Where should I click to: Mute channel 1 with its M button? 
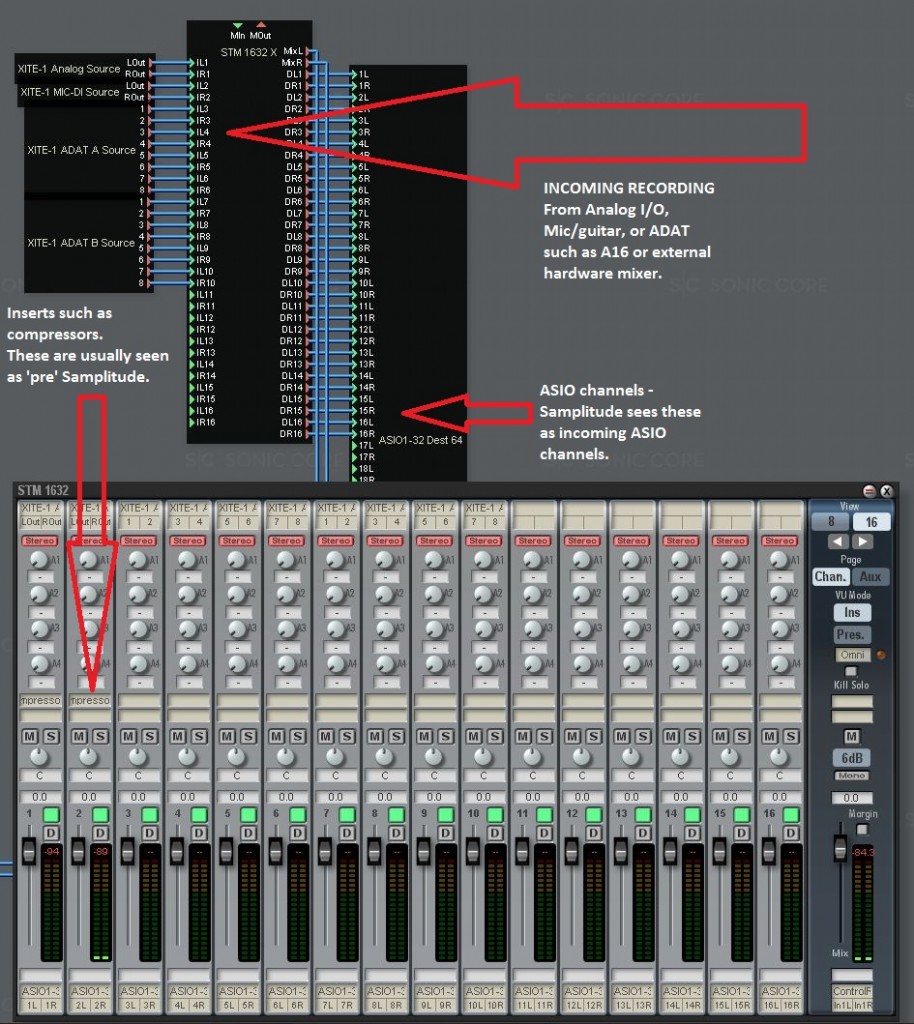click(x=30, y=737)
